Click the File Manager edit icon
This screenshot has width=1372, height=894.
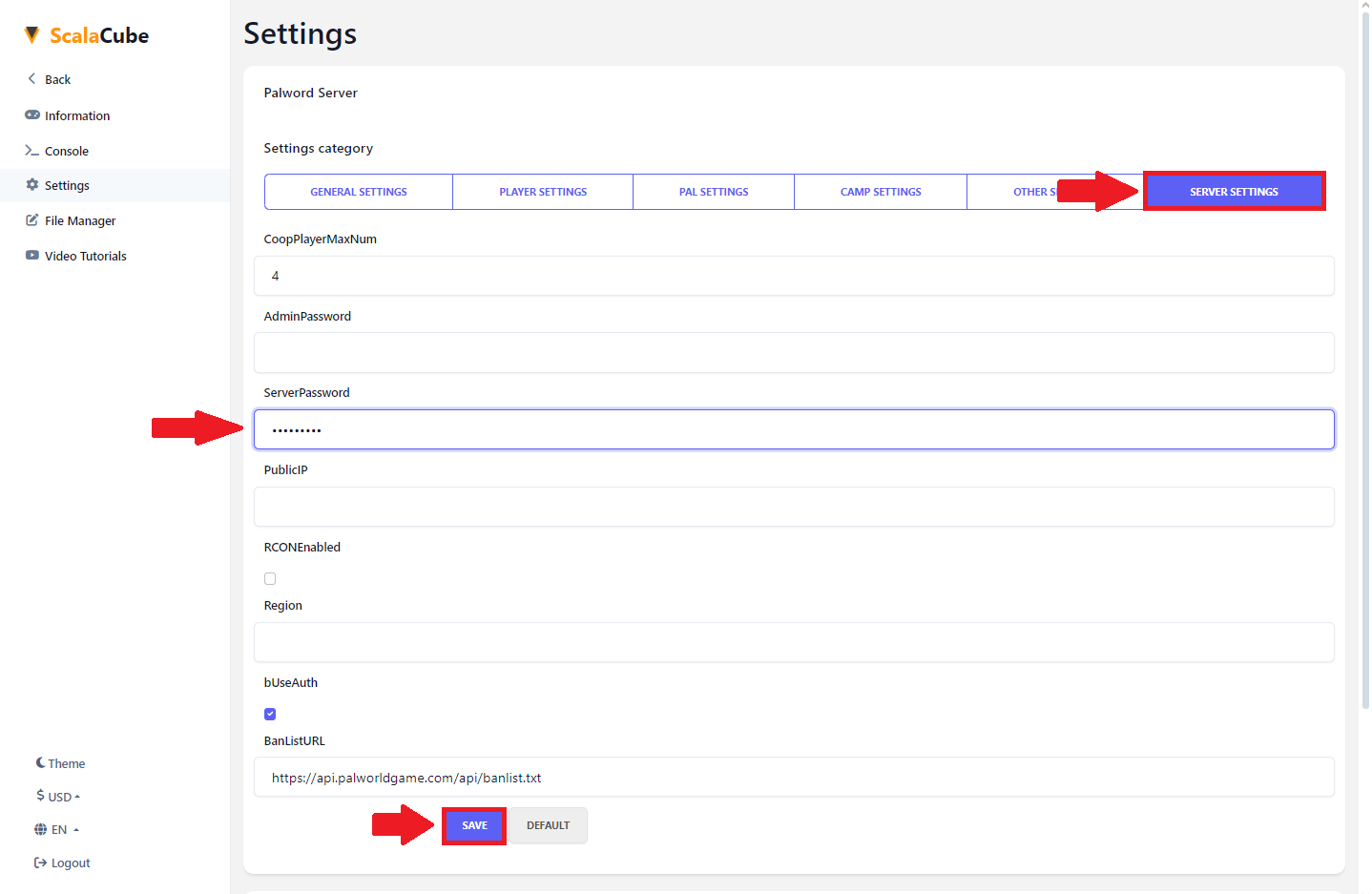click(x=32, y=219)
